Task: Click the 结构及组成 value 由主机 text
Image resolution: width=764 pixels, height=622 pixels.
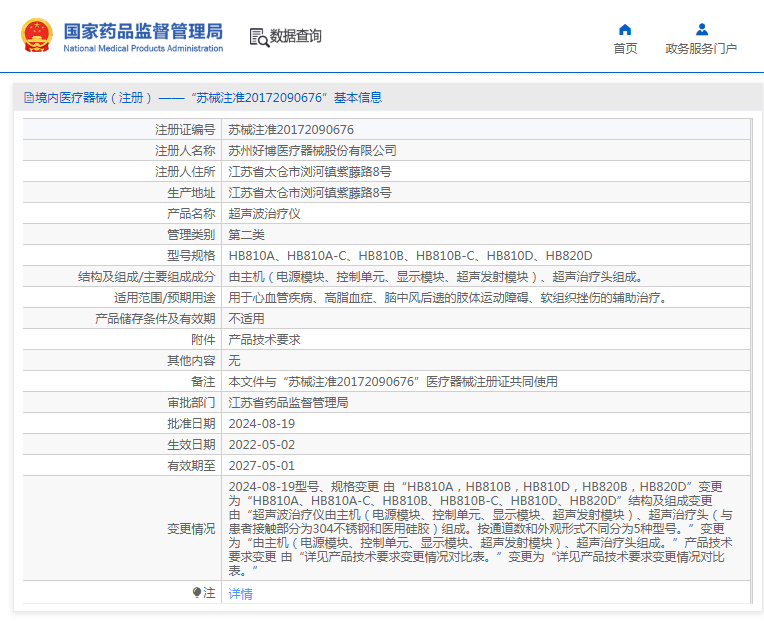Action: tap(436, 277)
